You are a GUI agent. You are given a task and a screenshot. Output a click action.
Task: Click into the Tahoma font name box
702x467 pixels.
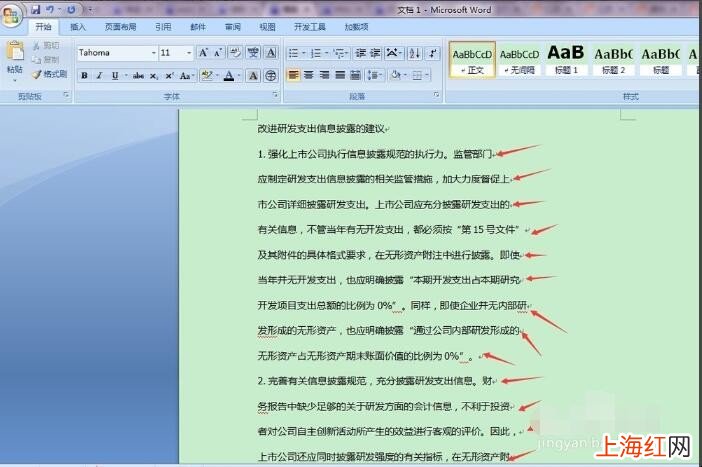coord(114,53)
